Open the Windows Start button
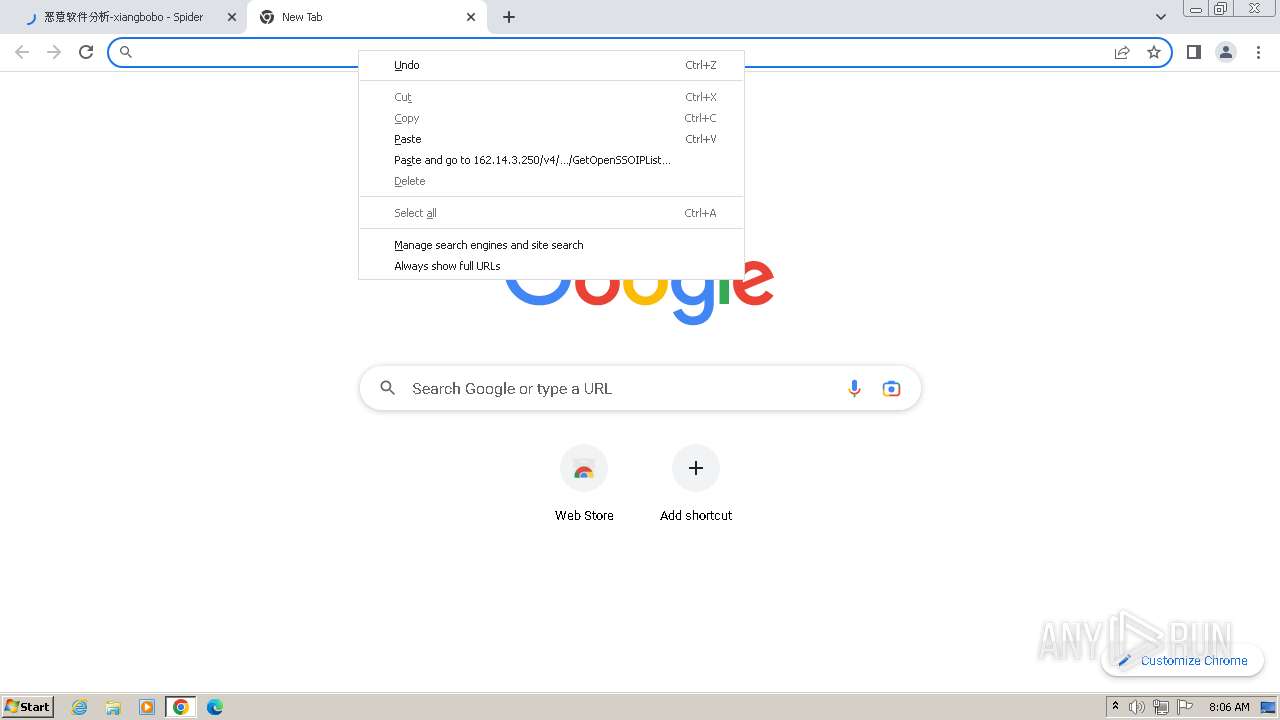The height and width of the screenshot is (720, 1280). 28,706
